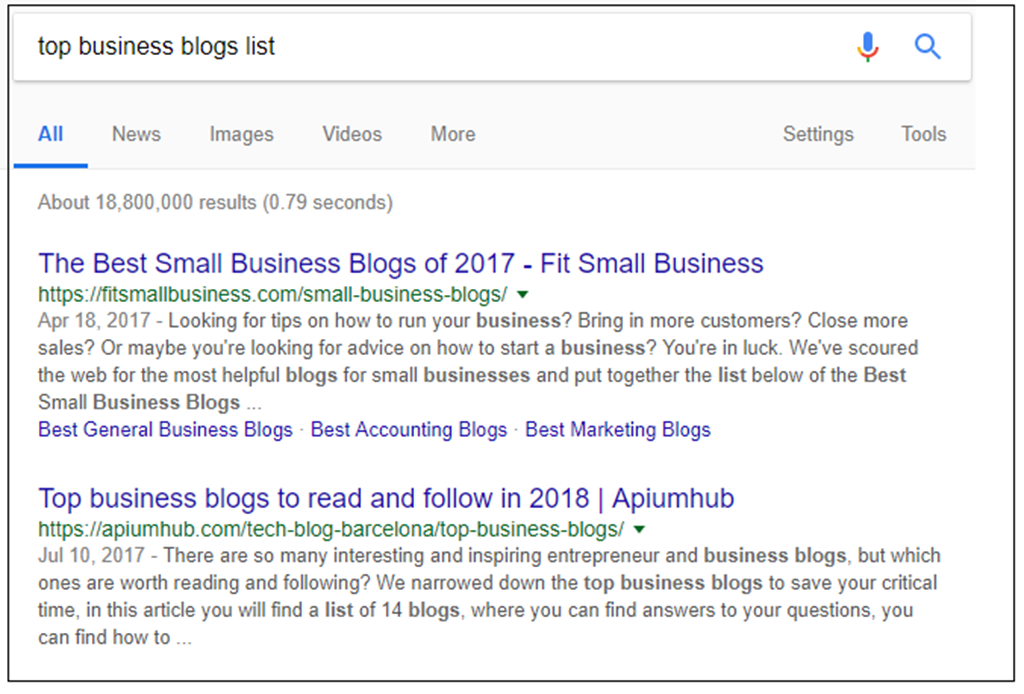Click the results count text area

coord(213,202)
